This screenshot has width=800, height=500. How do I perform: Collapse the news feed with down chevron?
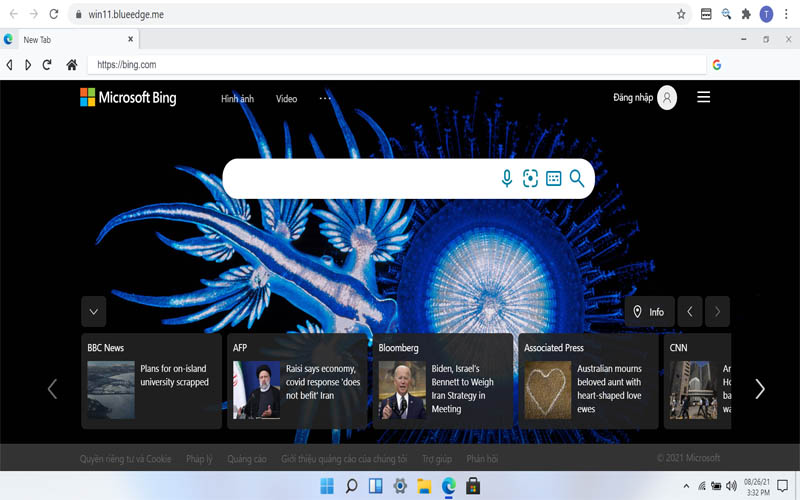tap(94, 311)
